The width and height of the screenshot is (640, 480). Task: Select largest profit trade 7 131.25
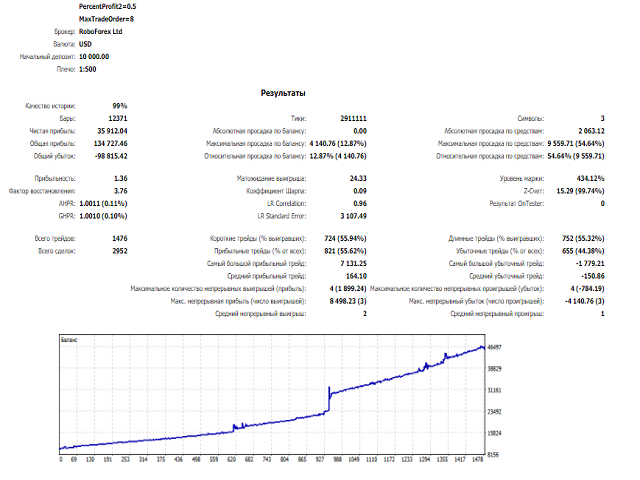click(353, 264)
